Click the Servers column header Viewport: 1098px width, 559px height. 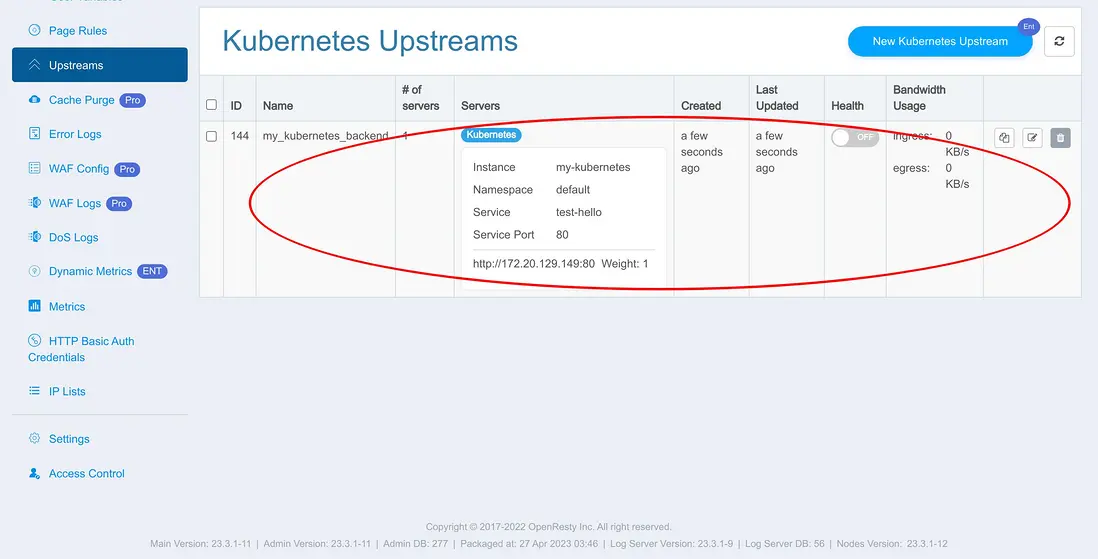[x=480, y=106]
